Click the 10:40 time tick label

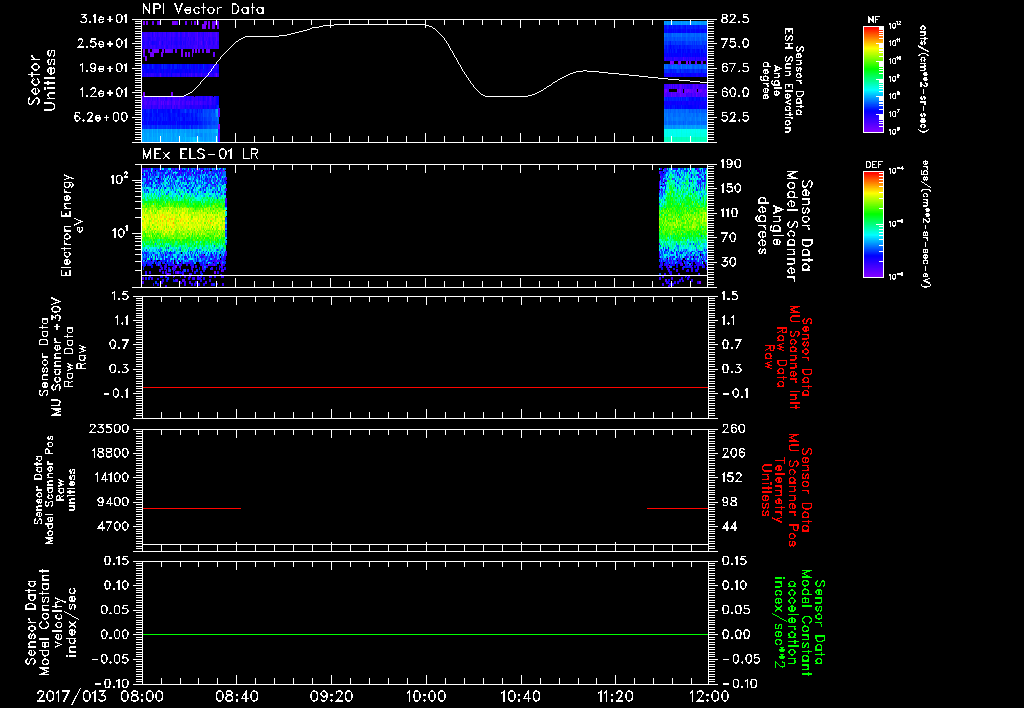[520, 696]
